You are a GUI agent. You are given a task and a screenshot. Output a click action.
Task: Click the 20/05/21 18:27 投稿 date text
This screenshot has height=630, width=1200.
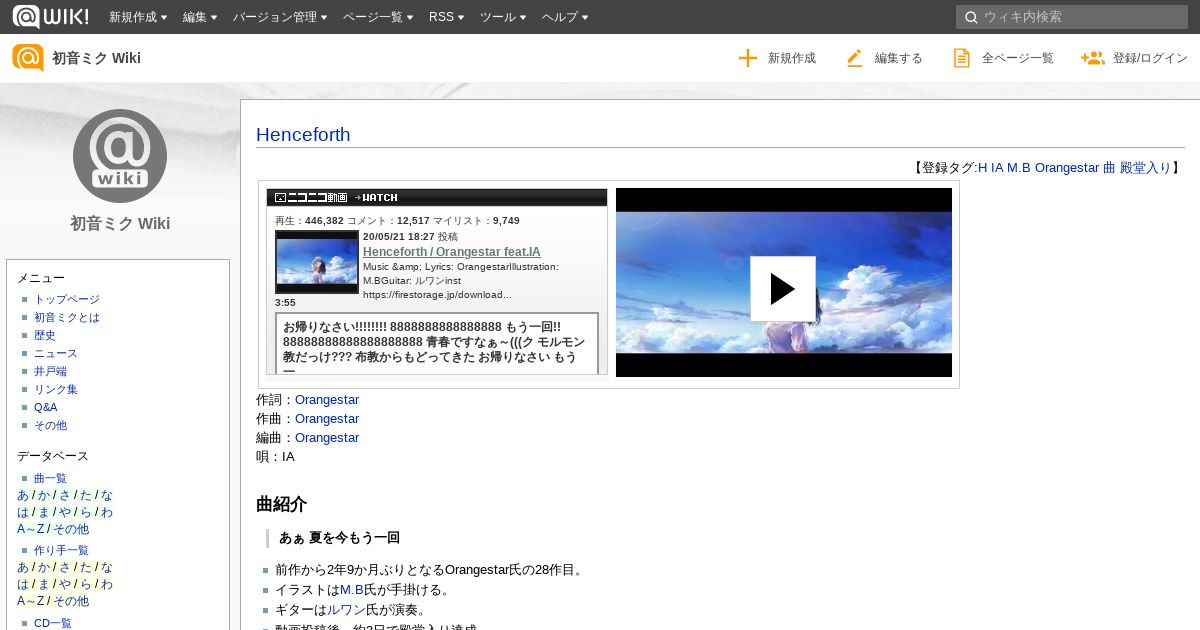(410, 237)
